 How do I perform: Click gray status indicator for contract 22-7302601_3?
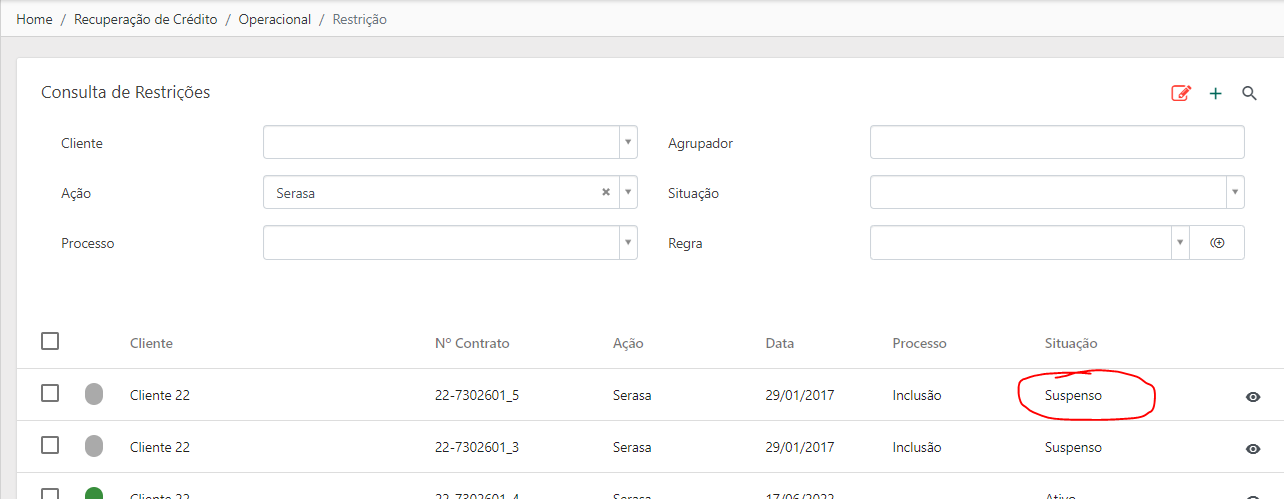[94, 446]
